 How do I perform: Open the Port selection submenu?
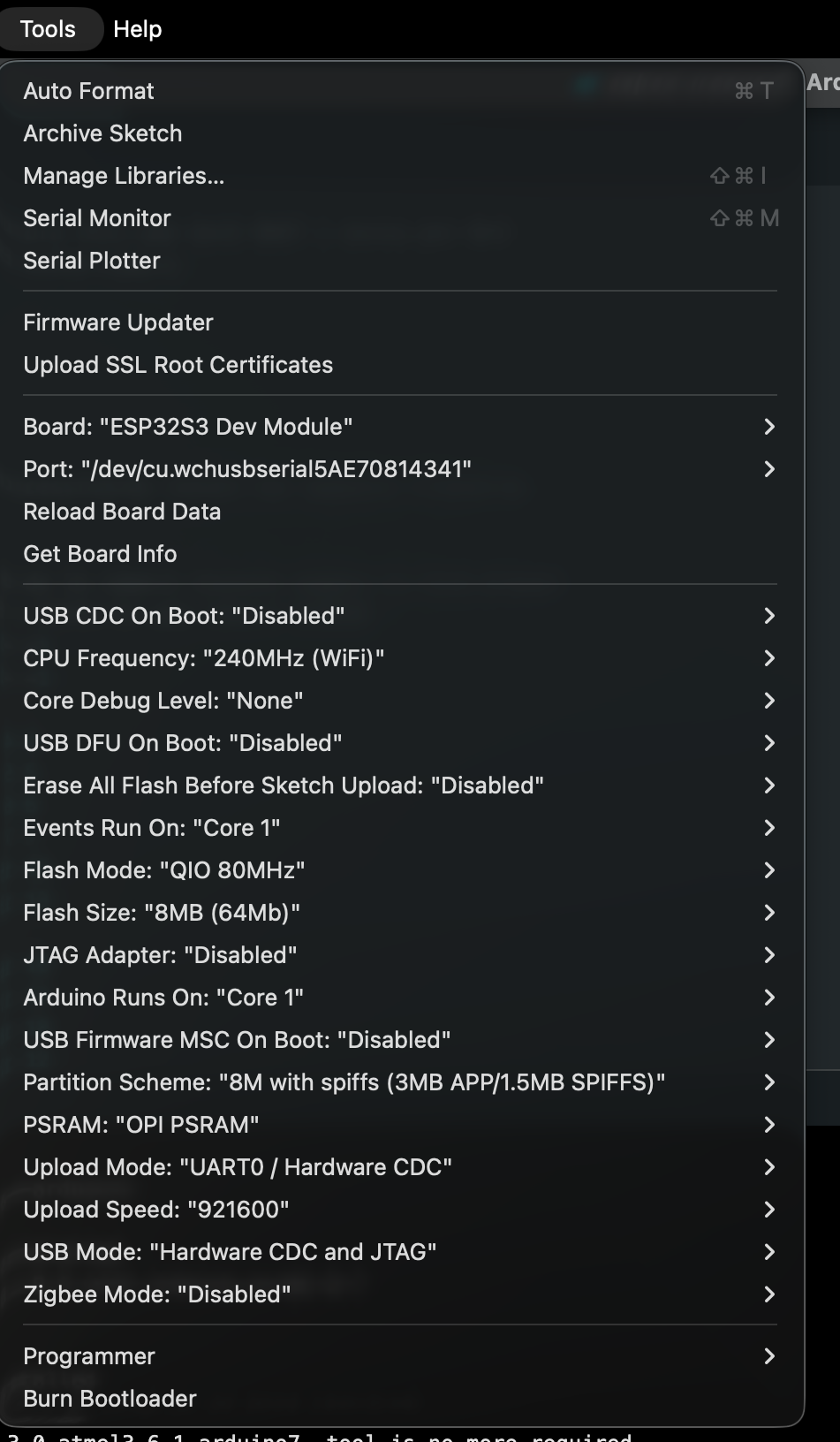[x=247, y=469]
